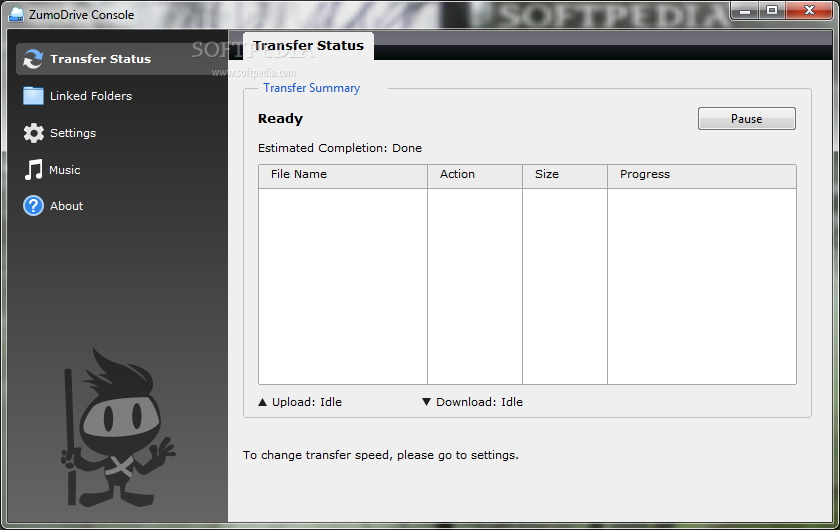Image resolution: width=840 pixels, height=530 pixels.
Task: Click the download arrow icon
Action: (426, 402)
